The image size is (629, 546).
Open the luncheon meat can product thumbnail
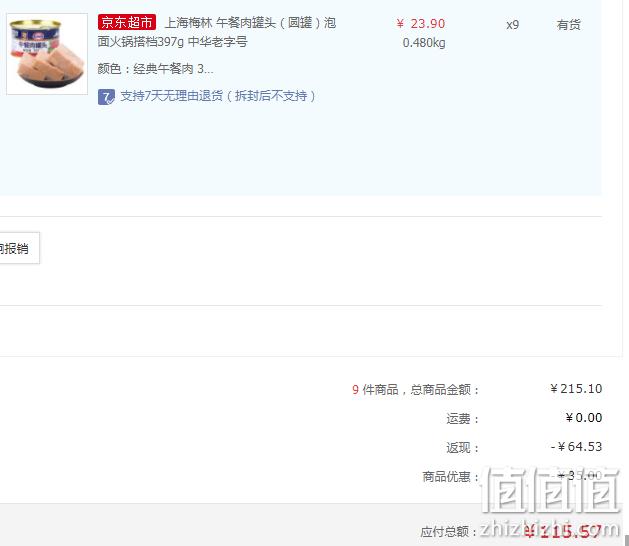tap(47, 54)
